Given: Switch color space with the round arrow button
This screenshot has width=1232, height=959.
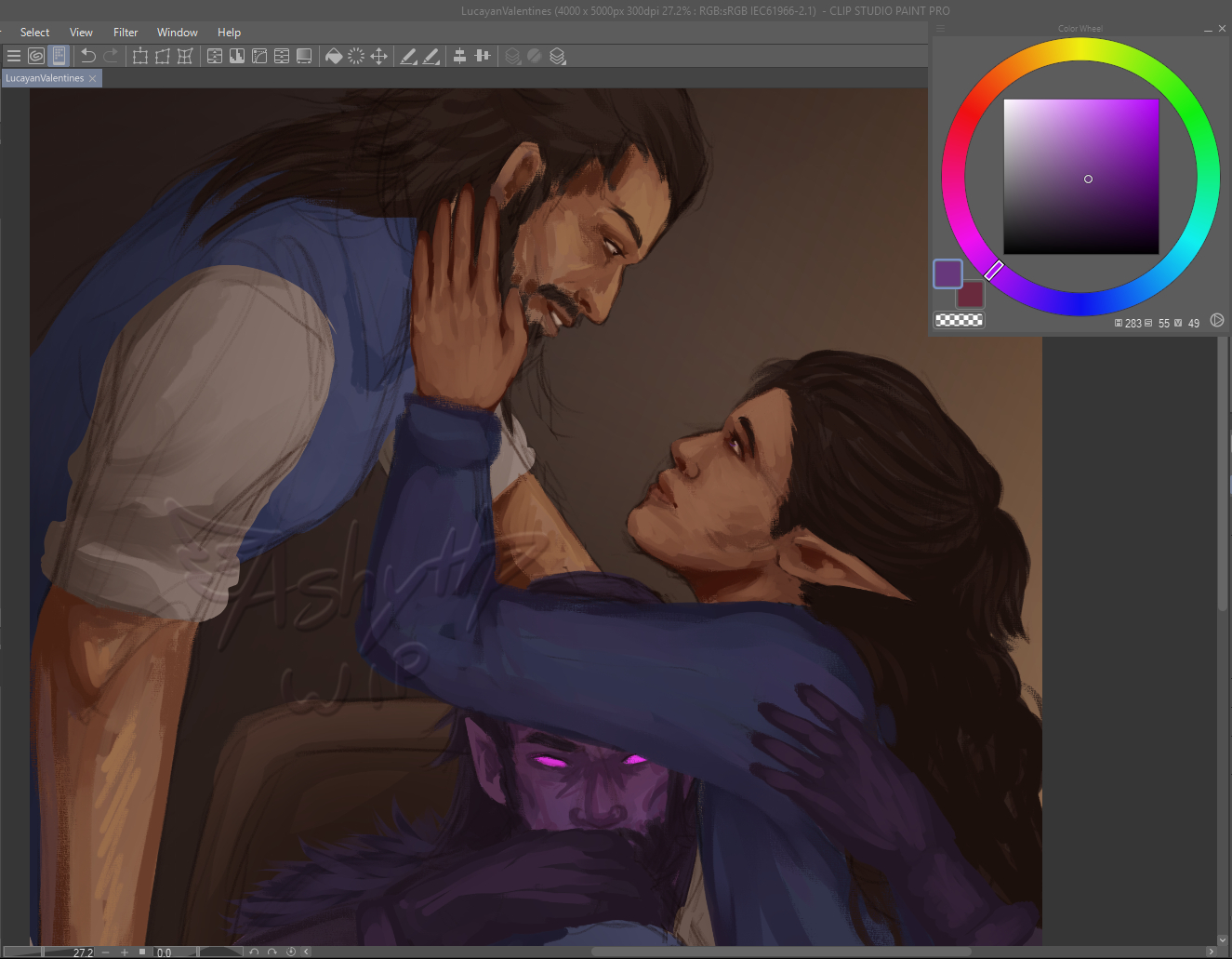Looking at the screenshot, I should pyautogui.click(x=1217, y=321).
